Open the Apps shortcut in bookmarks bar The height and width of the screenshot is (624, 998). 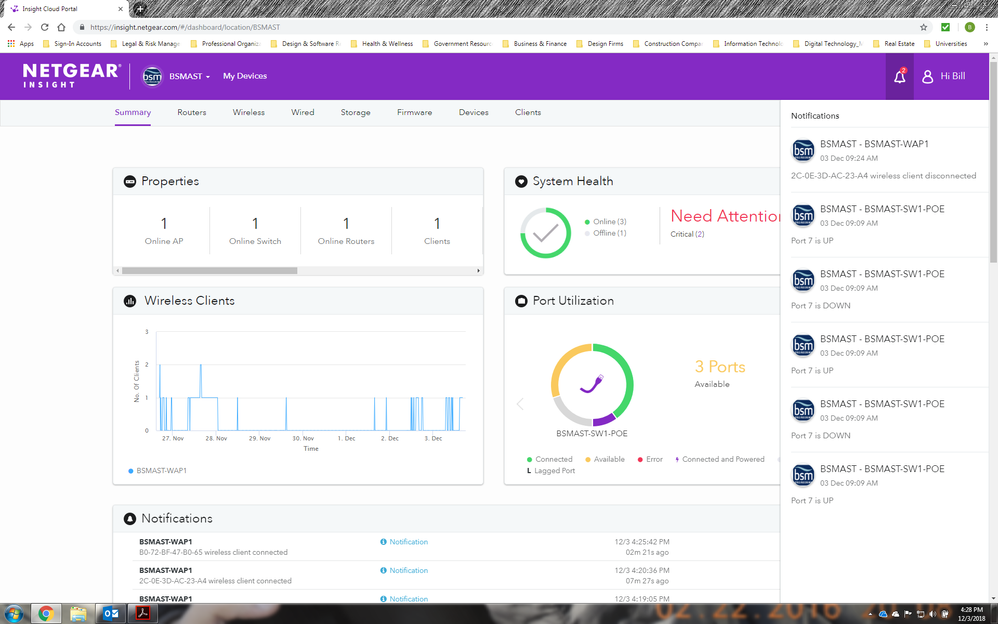20,44
